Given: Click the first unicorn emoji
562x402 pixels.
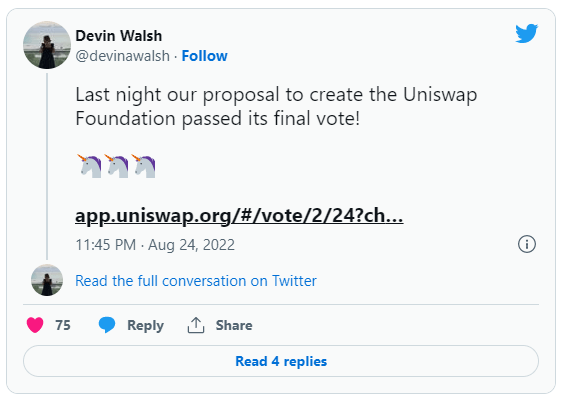Looking at the screenshot, I should pos(89,166).
